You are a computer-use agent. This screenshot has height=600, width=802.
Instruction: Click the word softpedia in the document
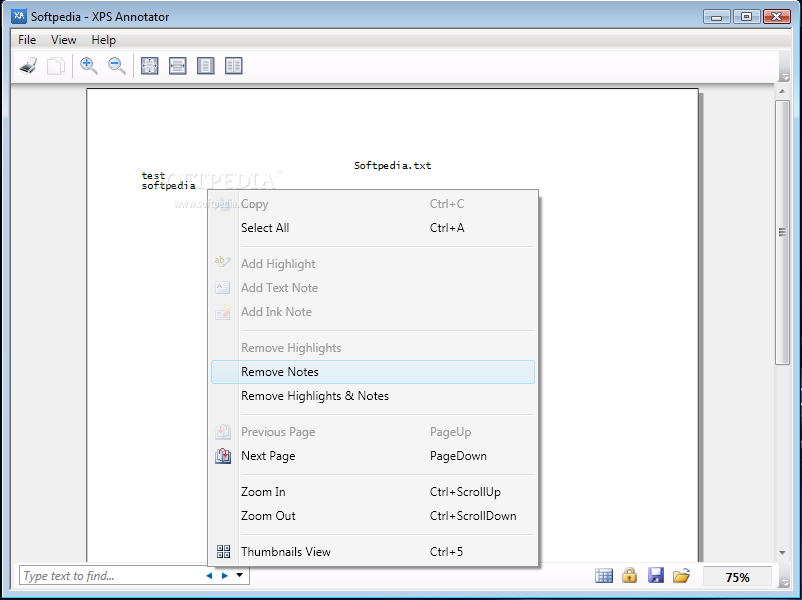click(x=168, y=186)
